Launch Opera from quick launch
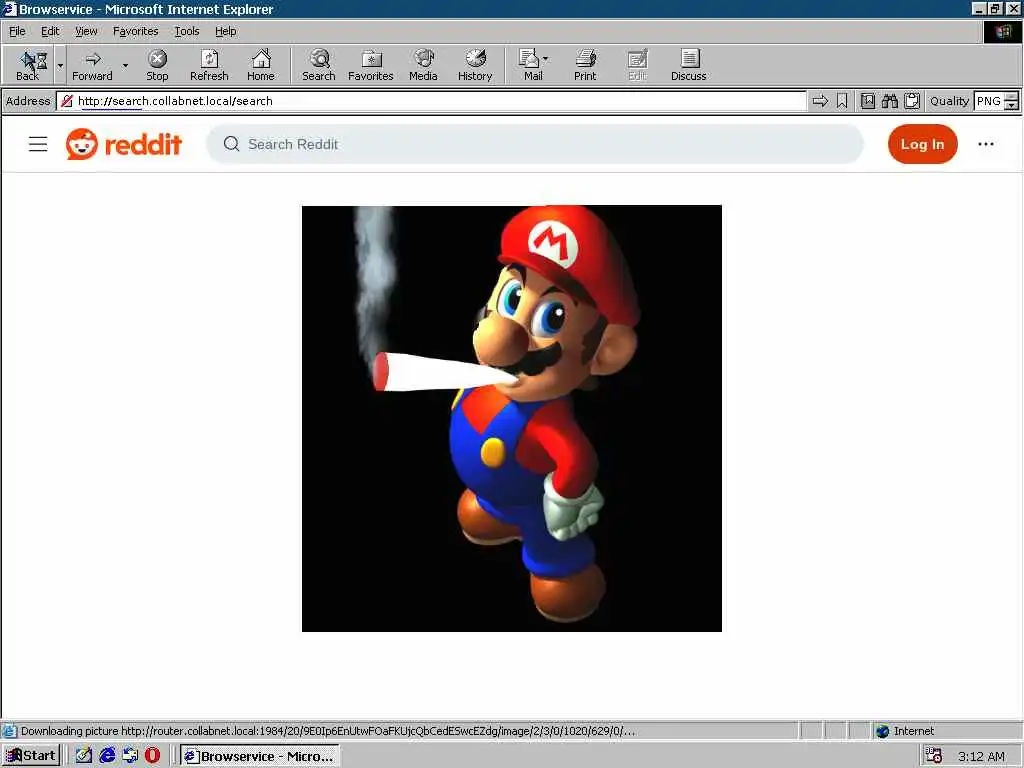The height and width of the screenshot is (768, 1024). [152, 756]
